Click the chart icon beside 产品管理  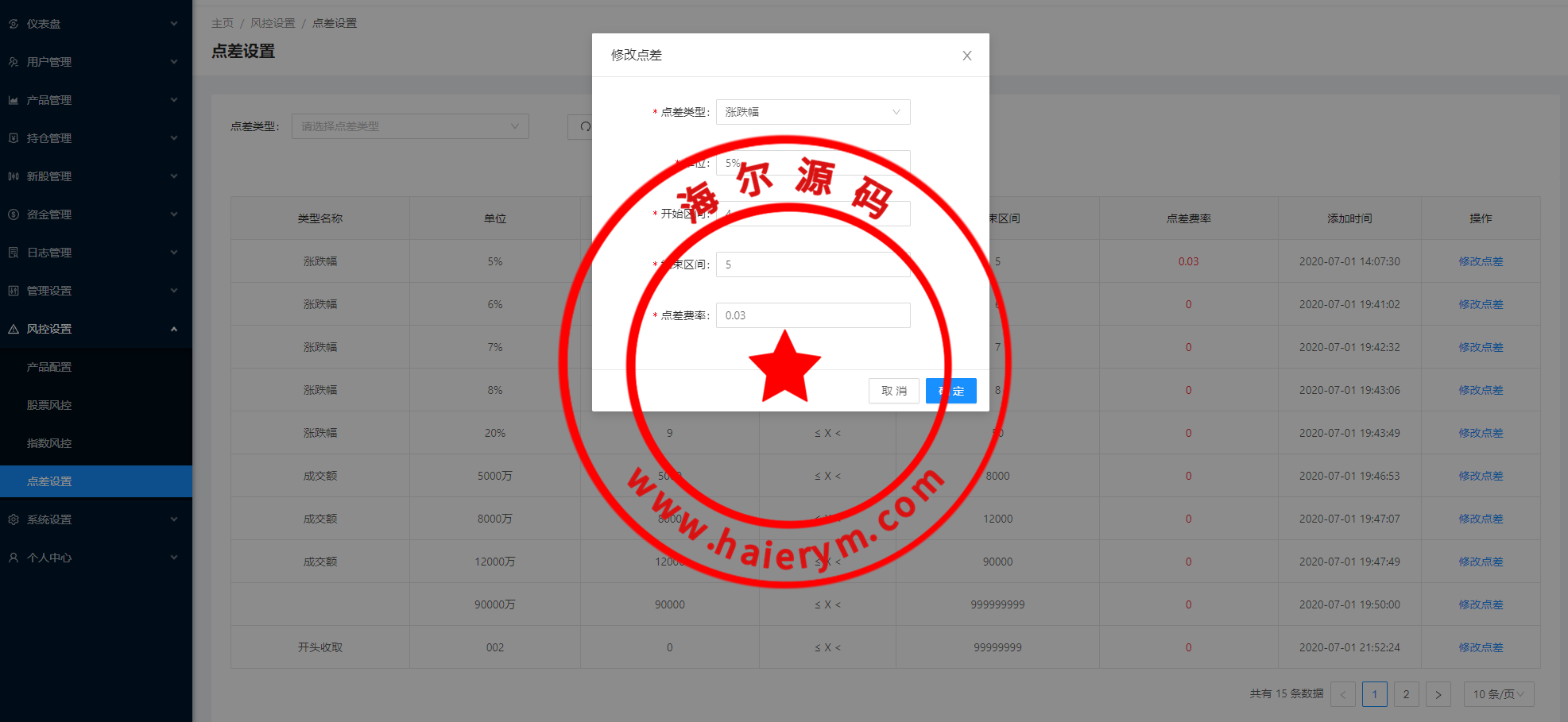pyautogui.click(x=14, y=100)
